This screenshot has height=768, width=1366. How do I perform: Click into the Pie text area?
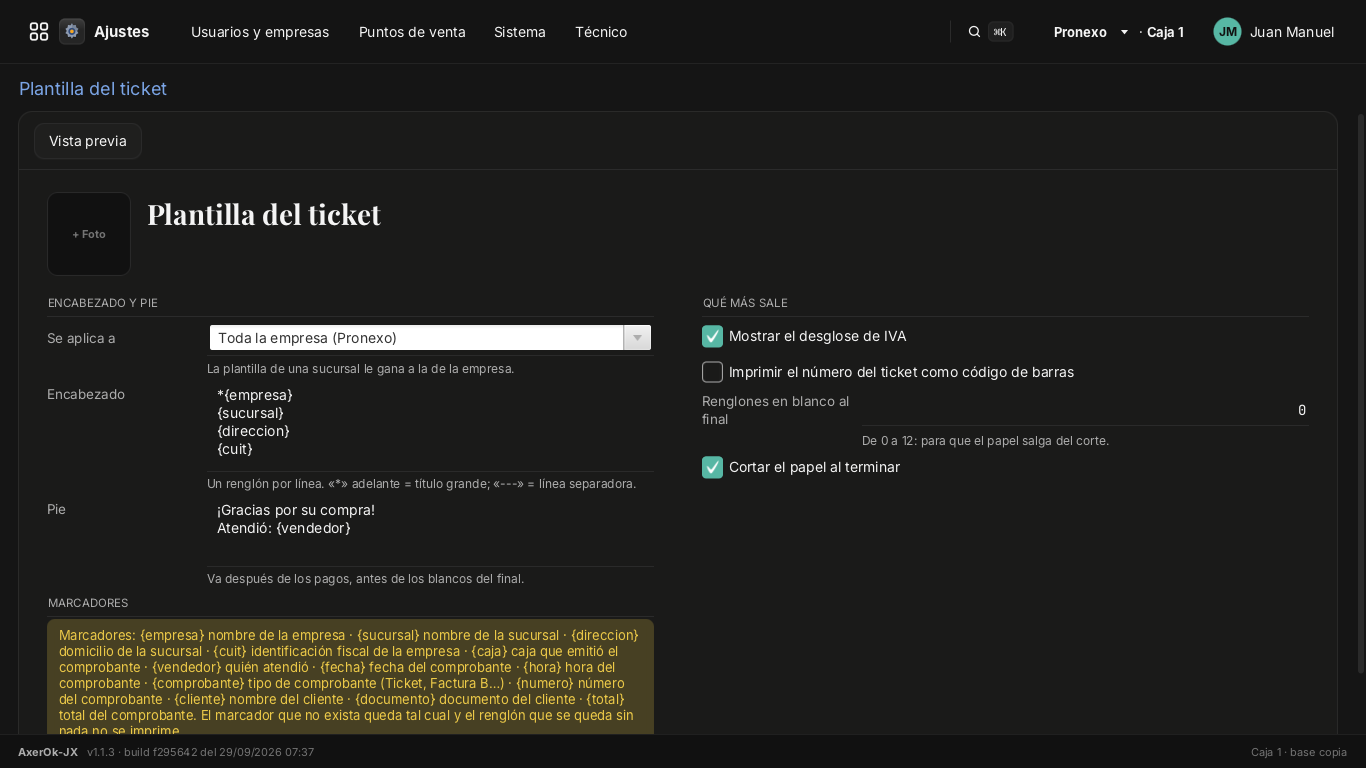pyautogui.click(x=430, y=531)
